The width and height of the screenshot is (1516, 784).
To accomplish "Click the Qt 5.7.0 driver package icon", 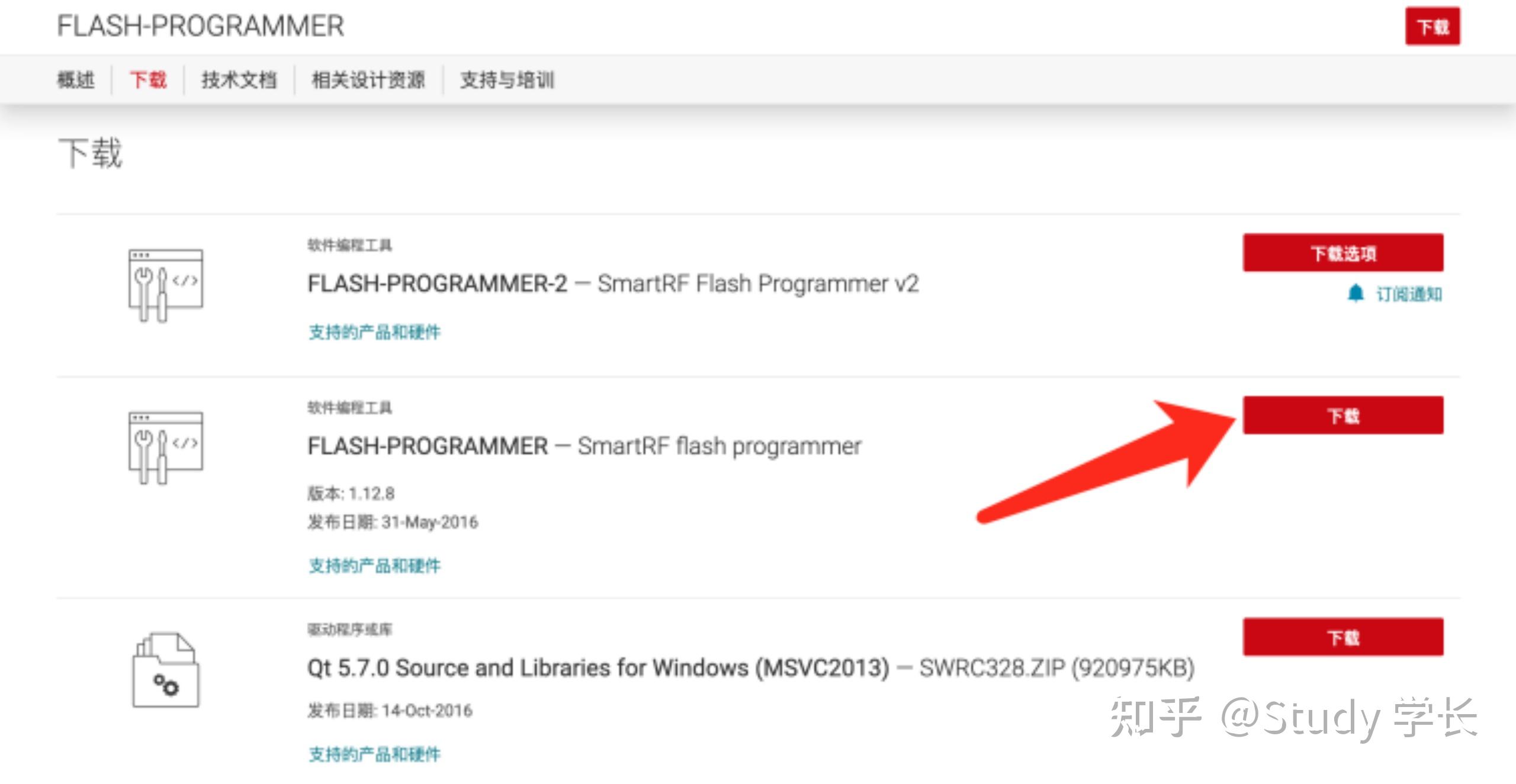I will pos(166,670).
